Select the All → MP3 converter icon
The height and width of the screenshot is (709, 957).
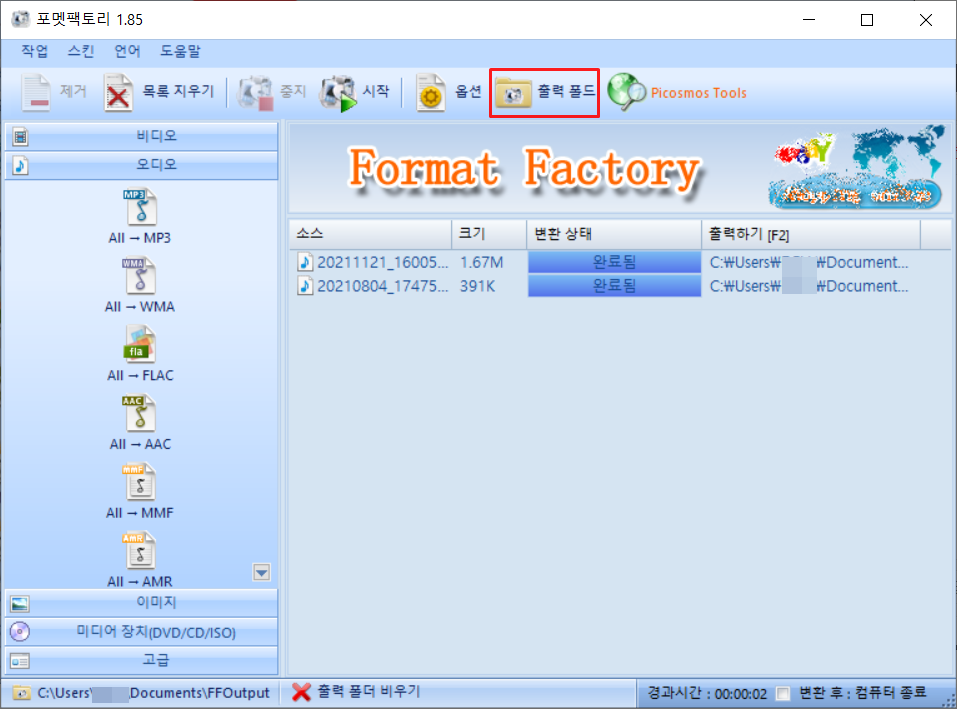(x=141, y=206)
